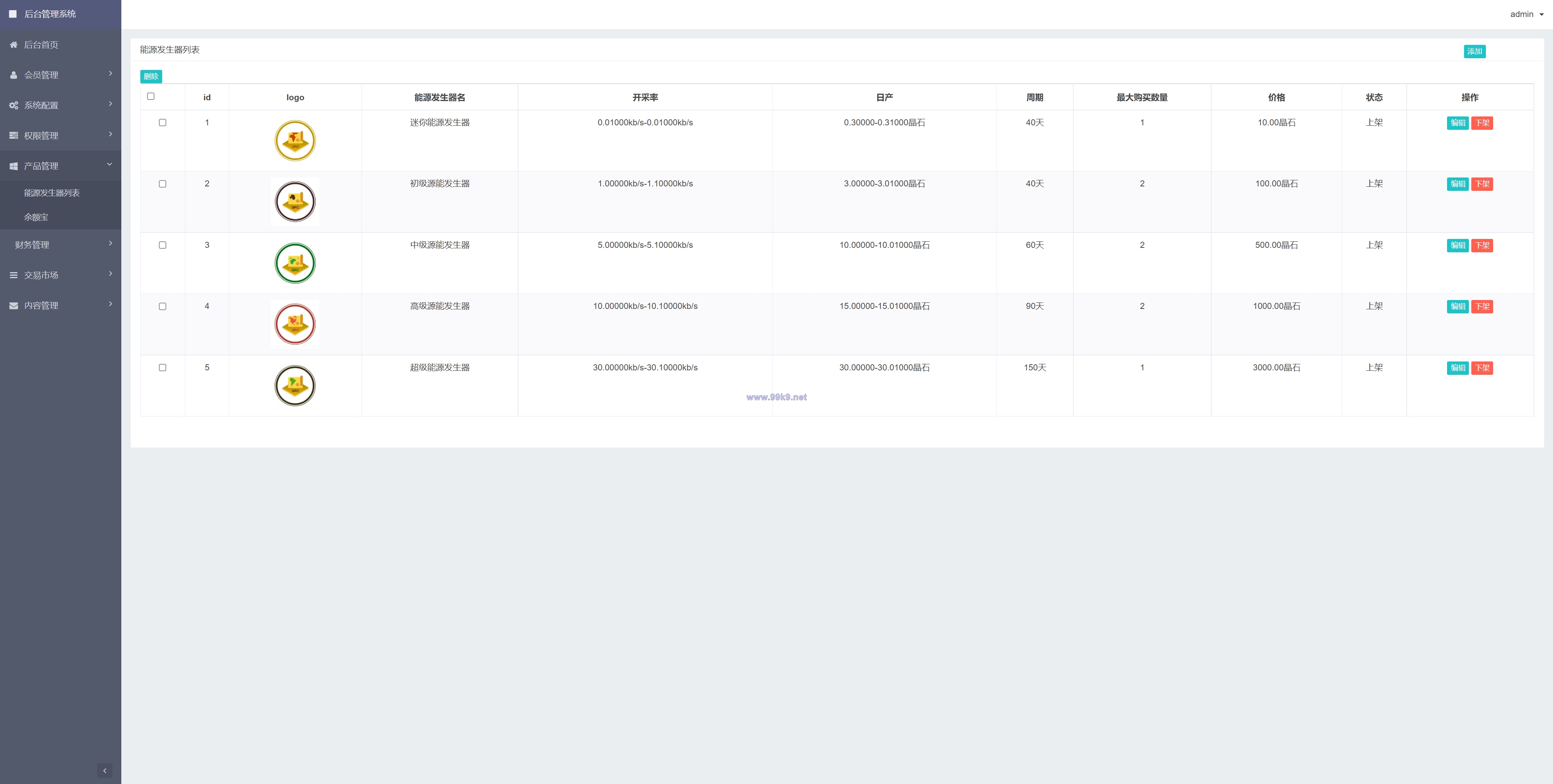Click the home icon beside 后台首页
The height and width of the screenshot is (784, 1553).
13,44
